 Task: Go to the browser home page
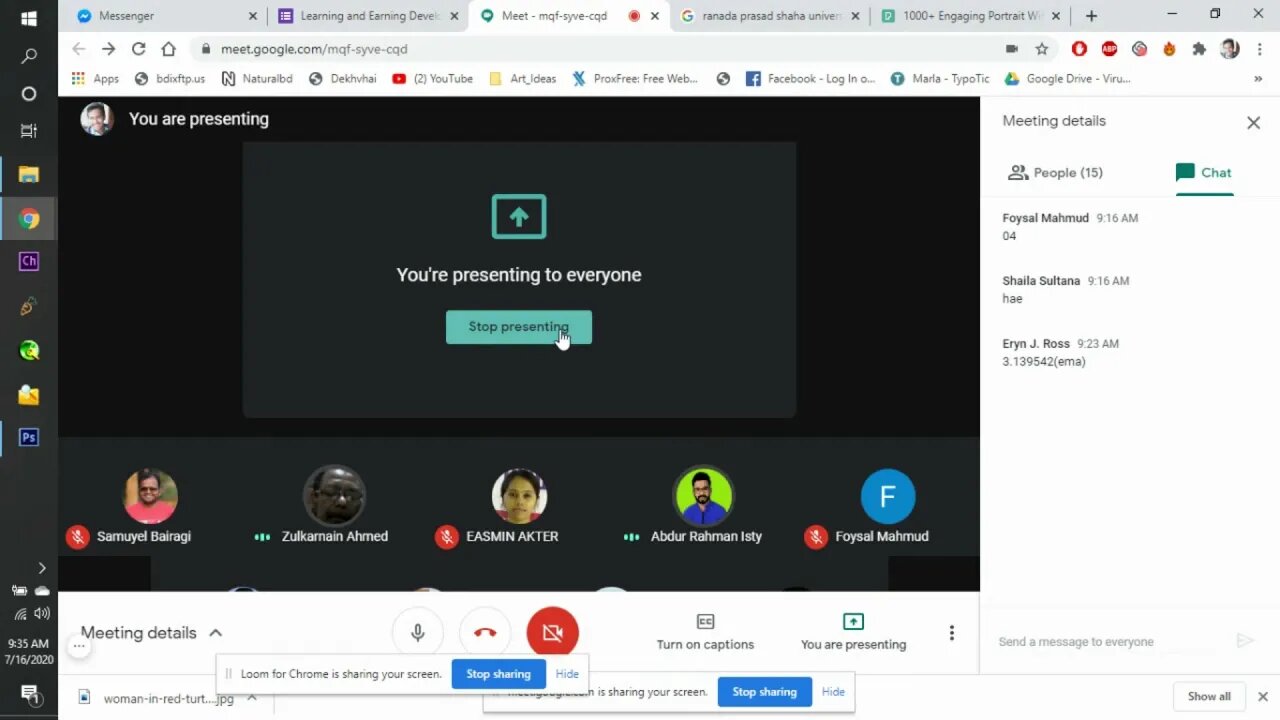pyautogui.click(x=169, y=49)
